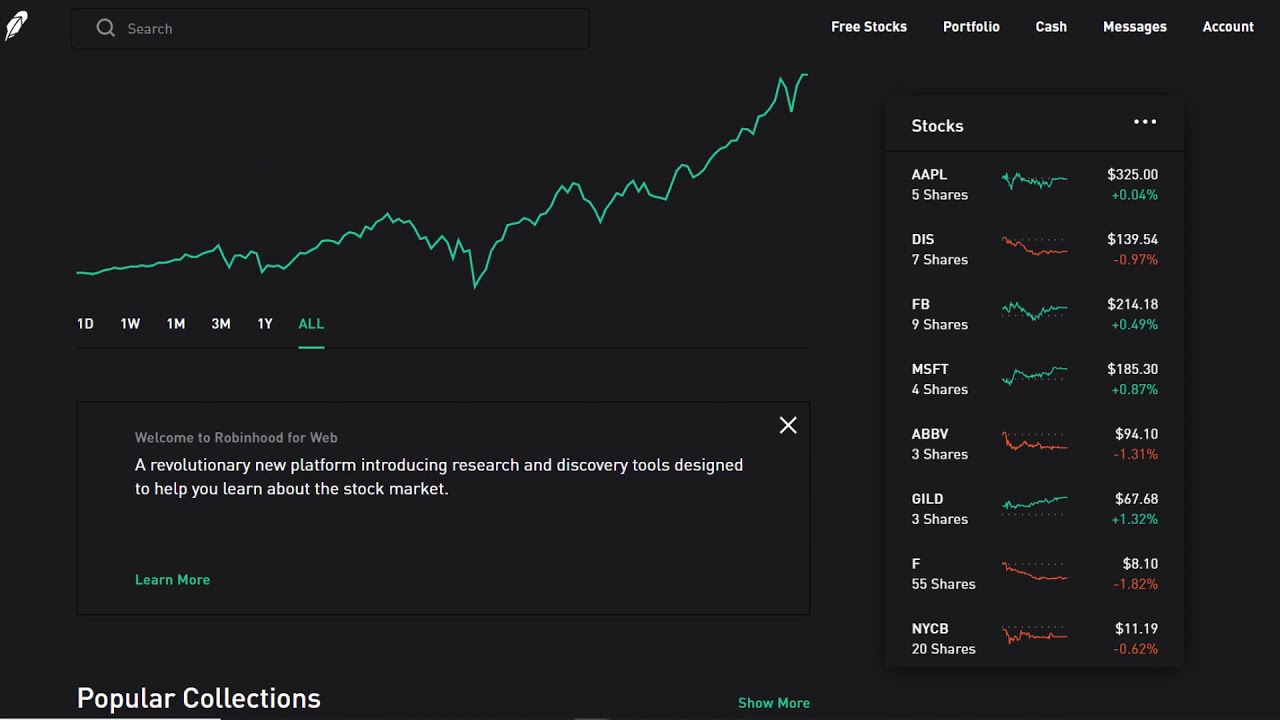Click the F price $8.10

point(1140,564)
